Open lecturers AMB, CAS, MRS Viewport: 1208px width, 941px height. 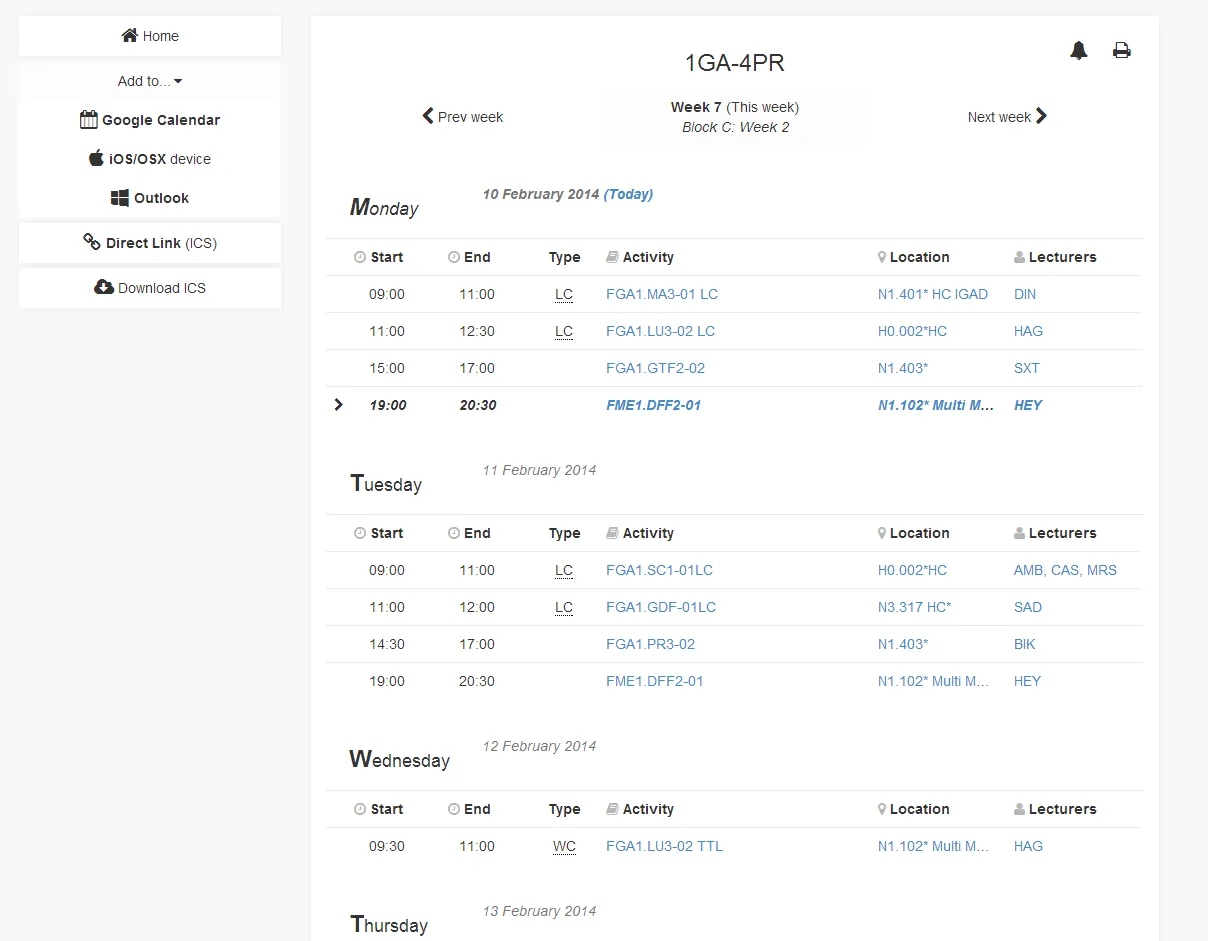point(1065,570)
